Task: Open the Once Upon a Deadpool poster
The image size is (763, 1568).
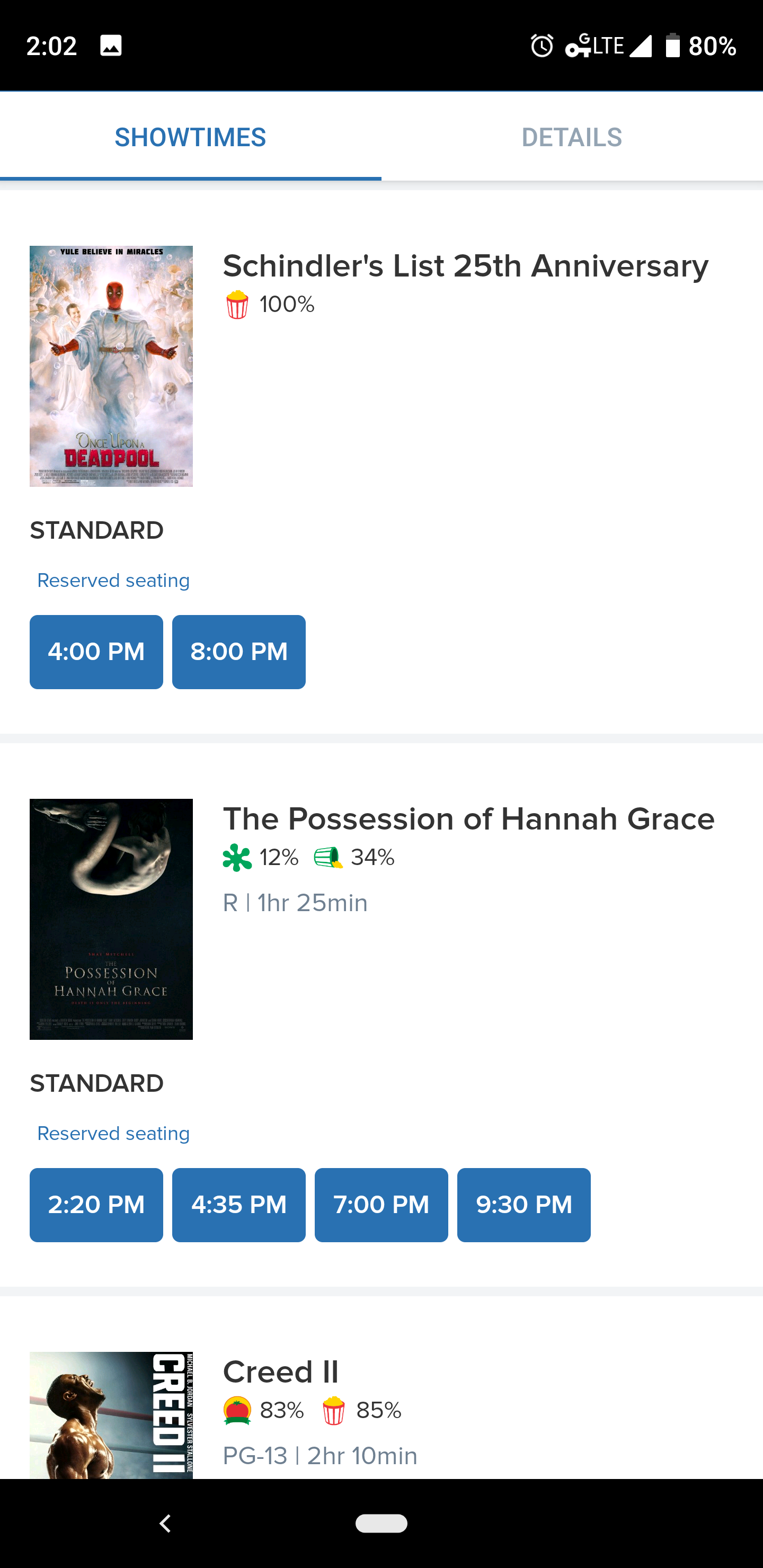Action: click(x=111, y=366)
